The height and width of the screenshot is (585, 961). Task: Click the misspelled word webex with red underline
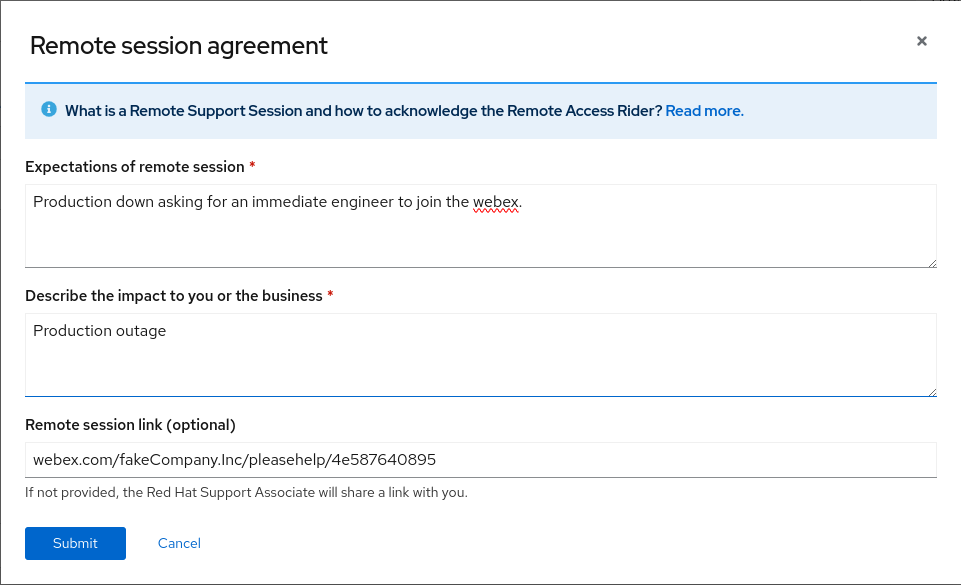[x=496, y=202]
